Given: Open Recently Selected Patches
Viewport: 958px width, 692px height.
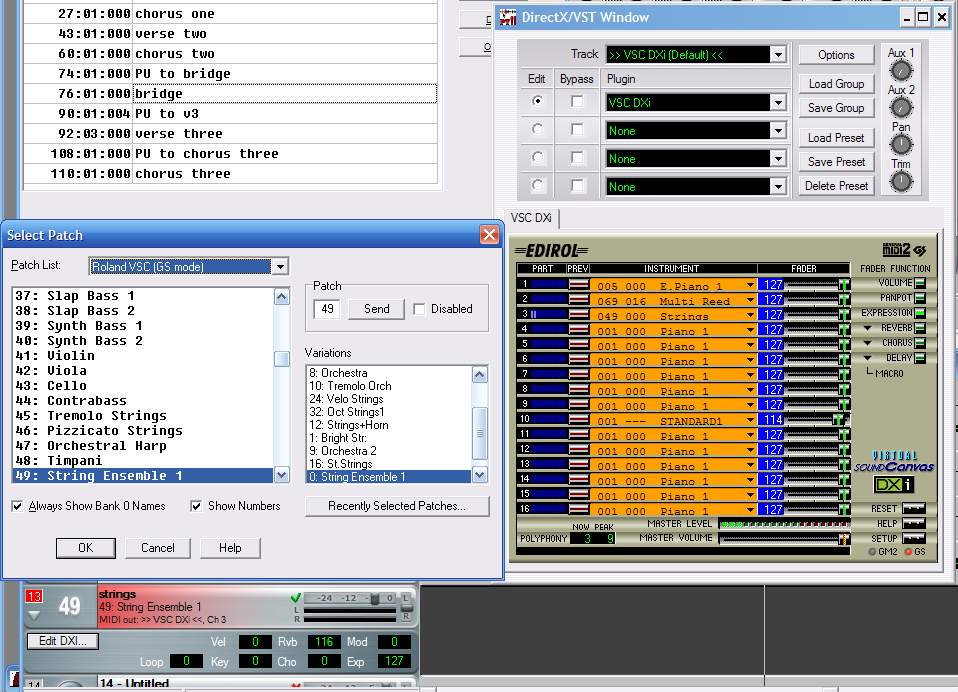Looking at the screenshot, I should [397, 506].
